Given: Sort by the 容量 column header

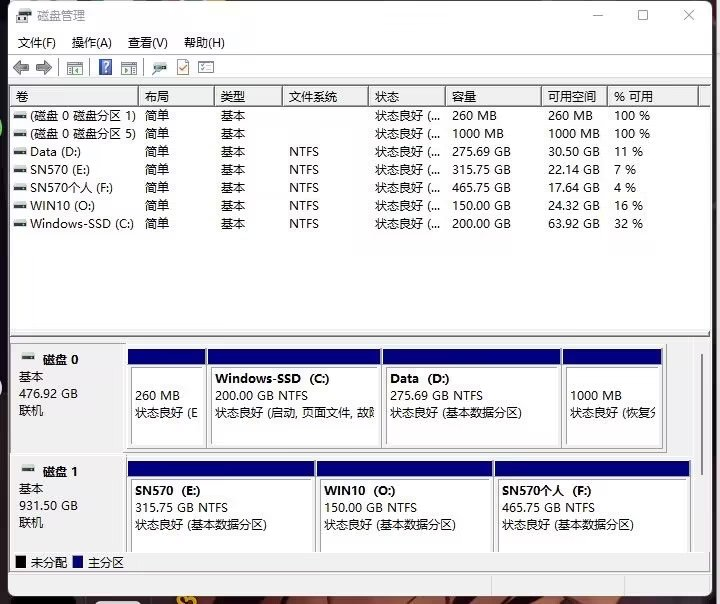Looking at the screenshot, I should click(492, 97).
